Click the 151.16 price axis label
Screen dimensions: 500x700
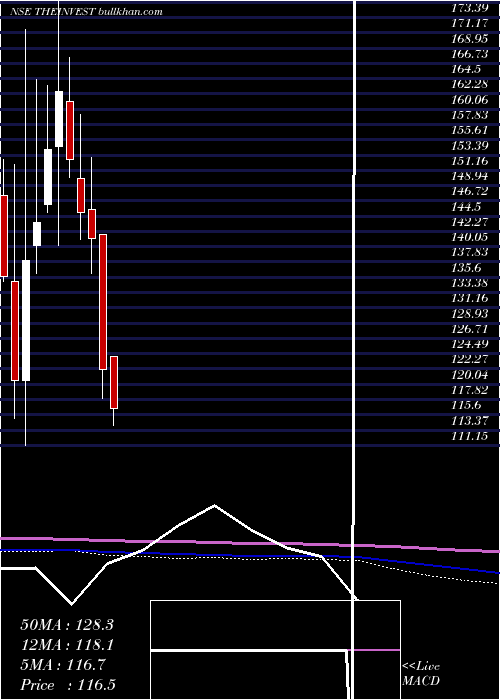(470, 161)
